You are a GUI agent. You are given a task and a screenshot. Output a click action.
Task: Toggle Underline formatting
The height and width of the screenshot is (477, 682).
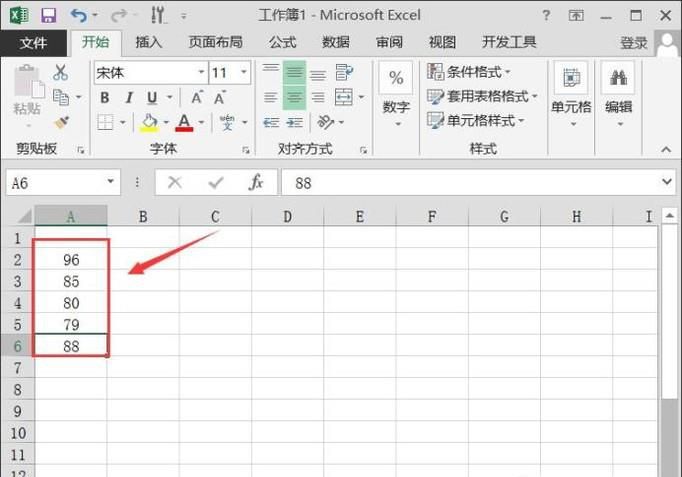click(152, 97)
